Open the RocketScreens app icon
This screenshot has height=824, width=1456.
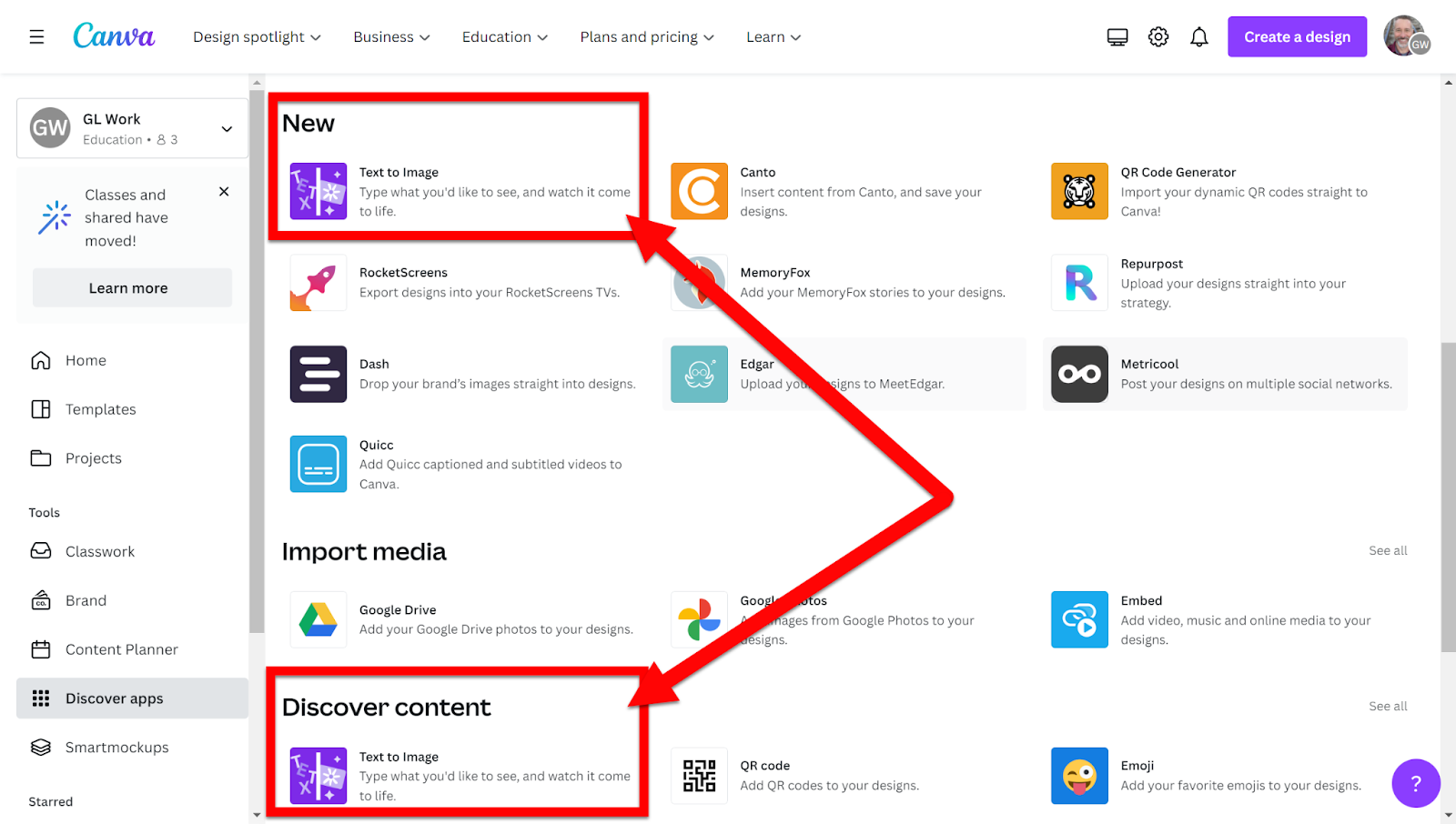coord(318,283)
